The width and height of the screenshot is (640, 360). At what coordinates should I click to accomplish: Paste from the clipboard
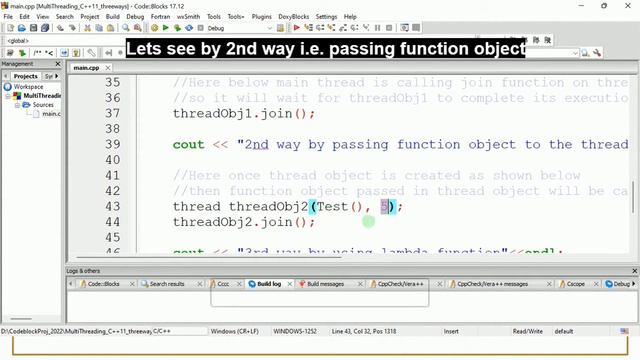click(x=111, y=28)
